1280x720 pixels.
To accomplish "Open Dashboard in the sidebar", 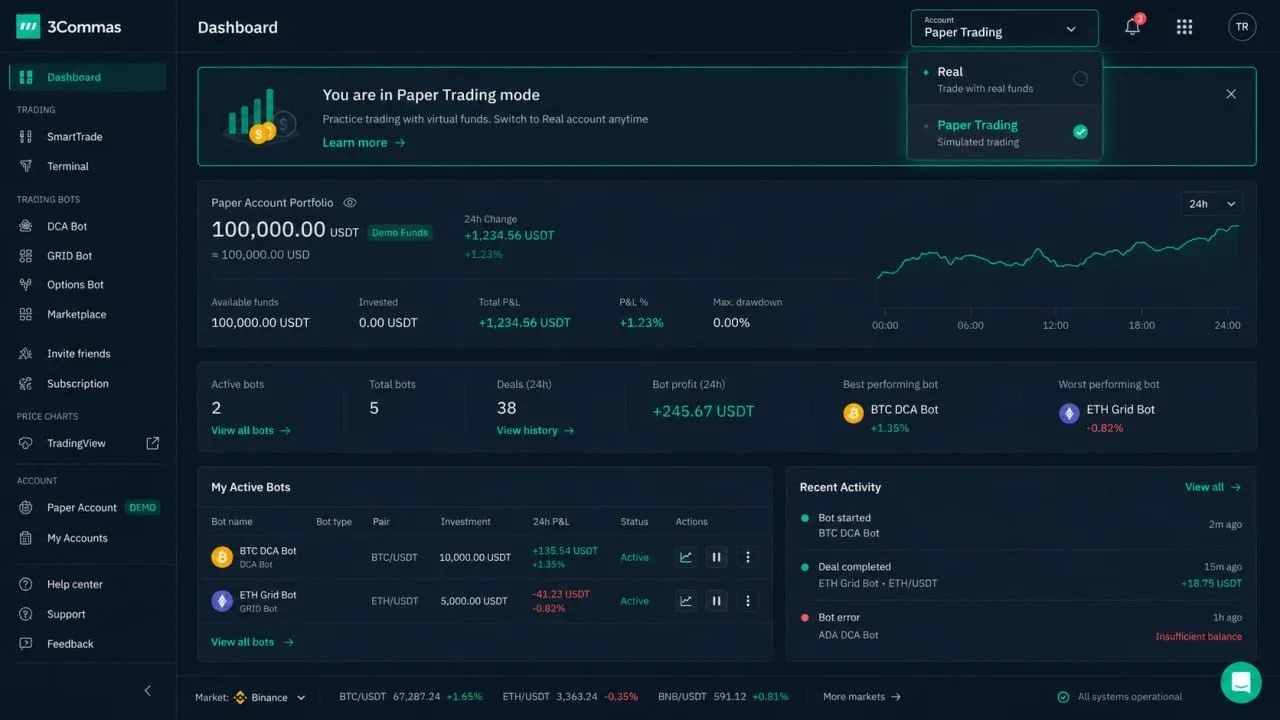I will [x=87, y=77].
